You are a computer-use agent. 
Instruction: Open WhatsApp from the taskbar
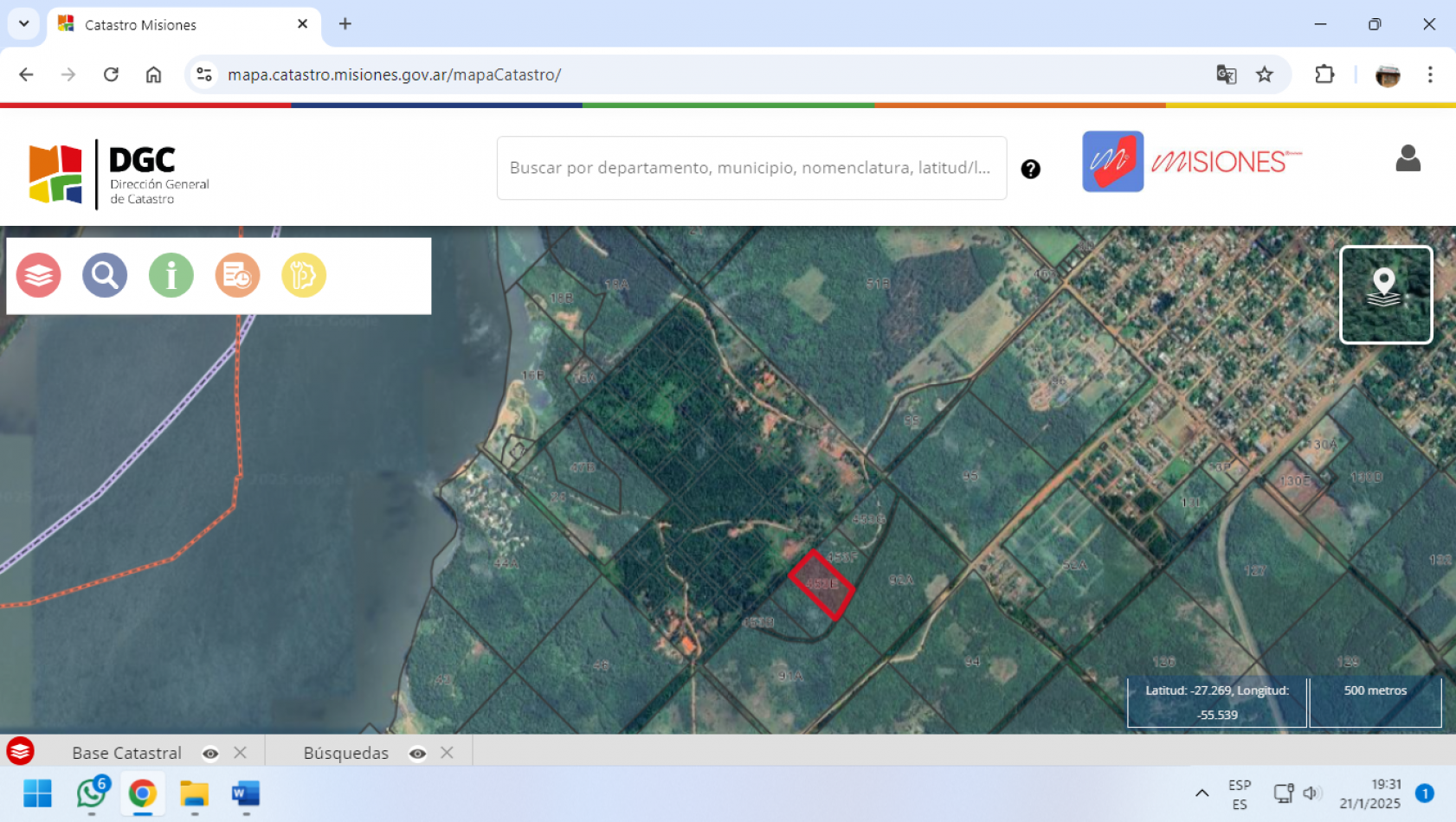click(x=92, y=793)
